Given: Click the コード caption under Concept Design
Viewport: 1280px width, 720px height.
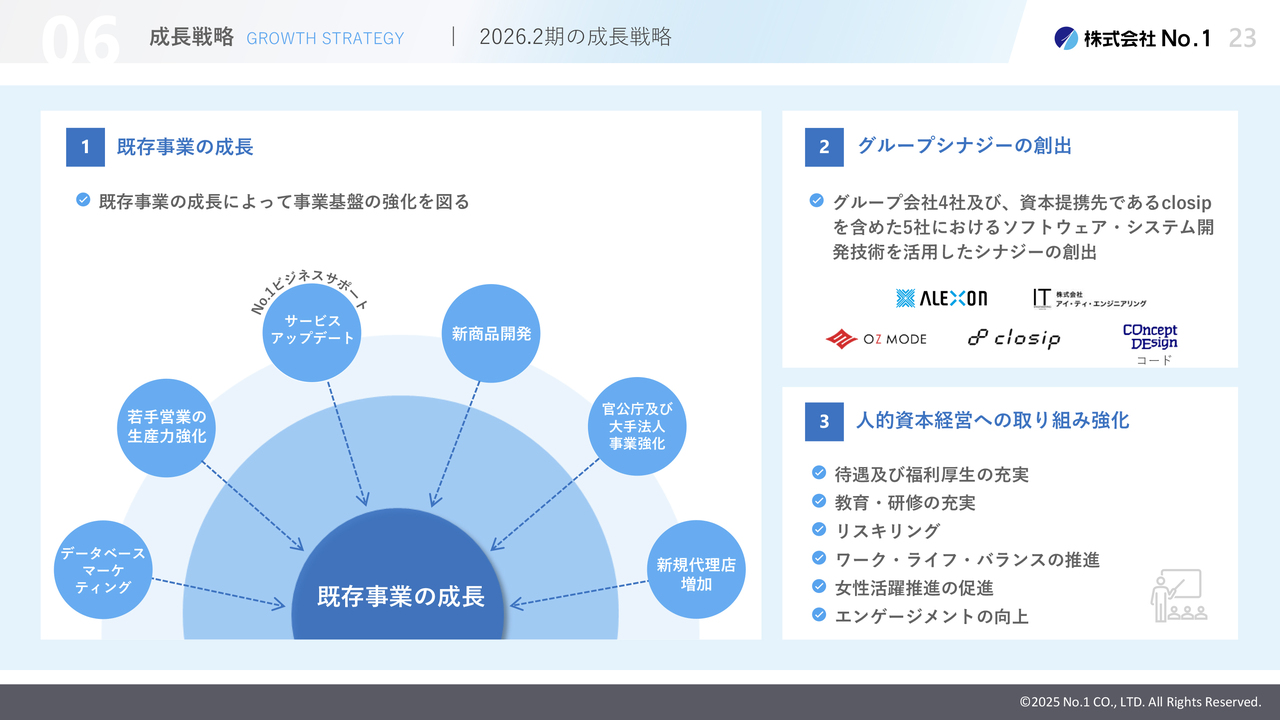Looking at the screenshot, I should [x=1153, y=360].
